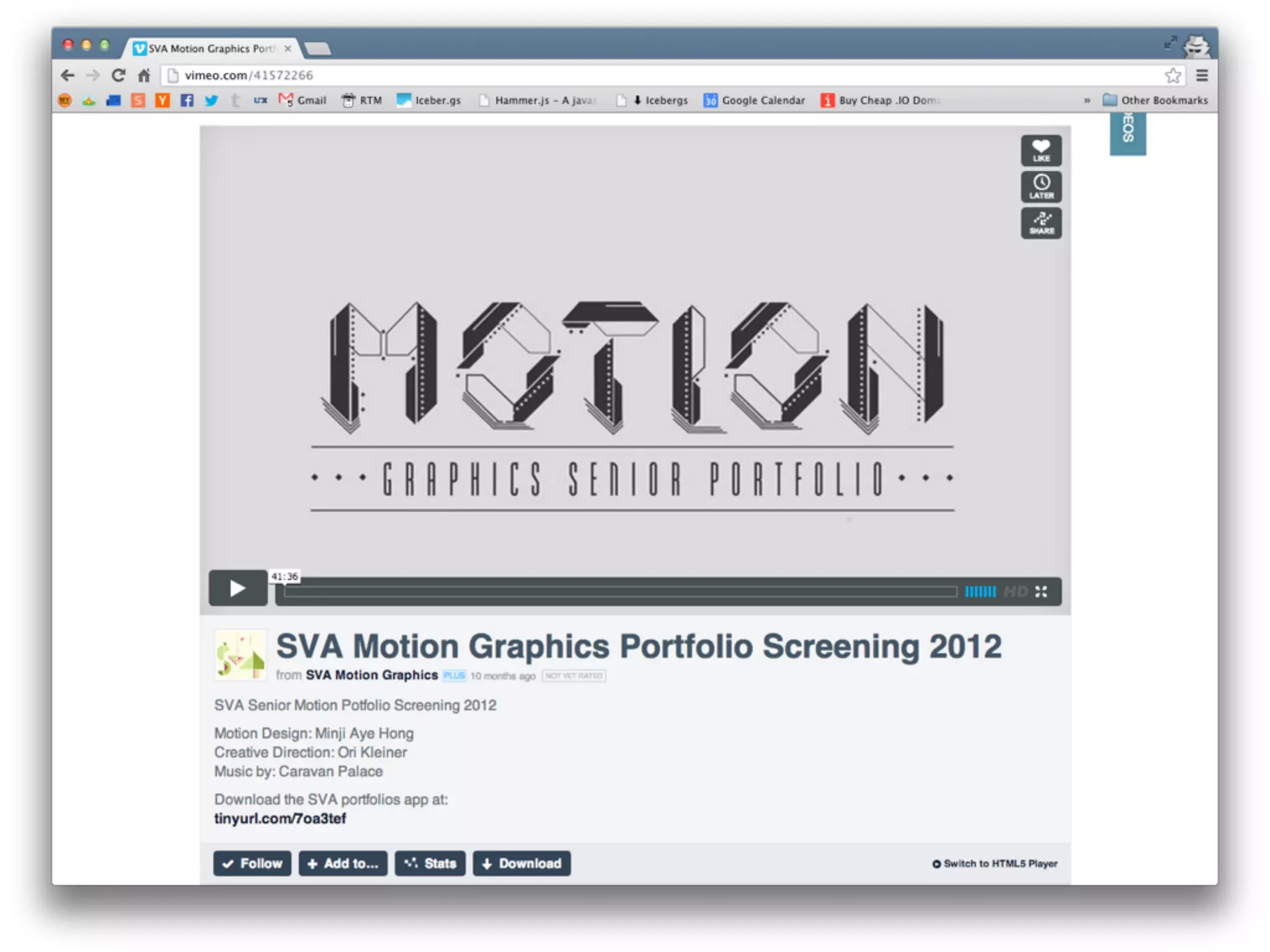1270x952 pixels.
Task: Enter fullscreen mode on video player
Action: click(1041, 591)
